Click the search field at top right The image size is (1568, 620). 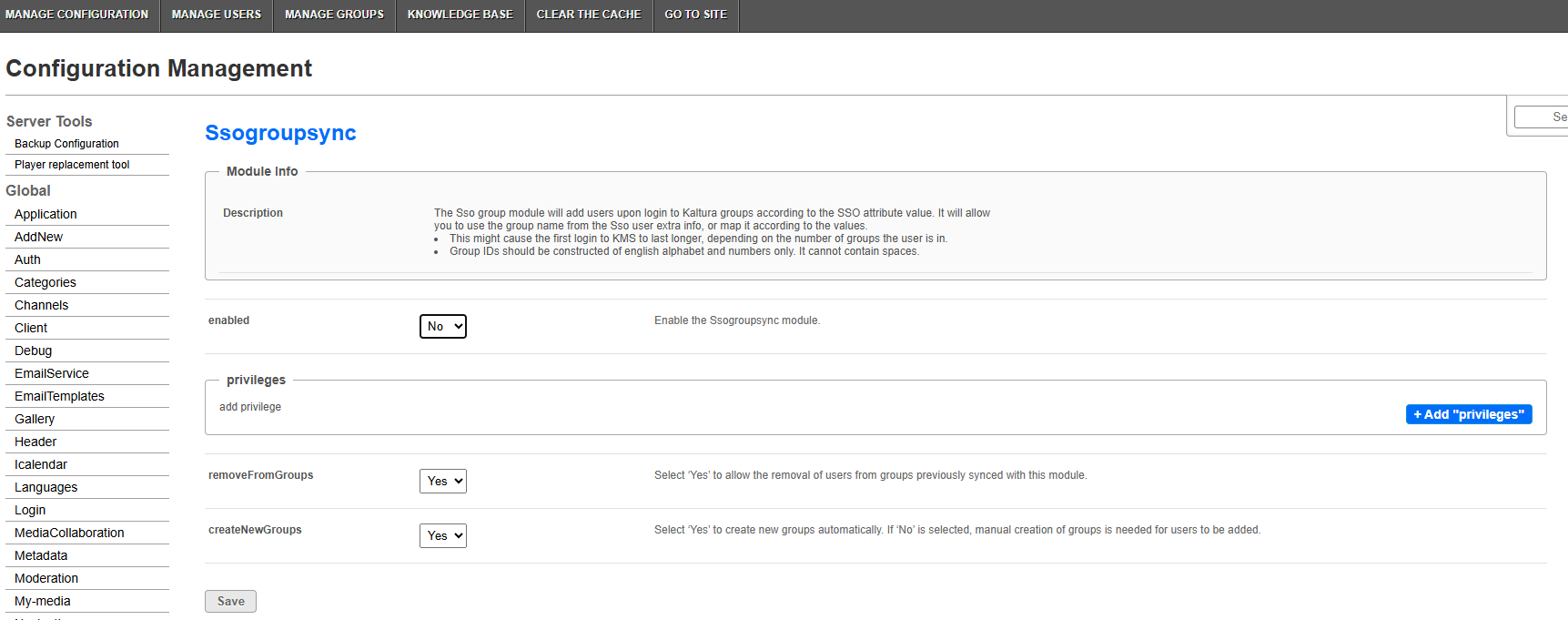coord(1542,117)
